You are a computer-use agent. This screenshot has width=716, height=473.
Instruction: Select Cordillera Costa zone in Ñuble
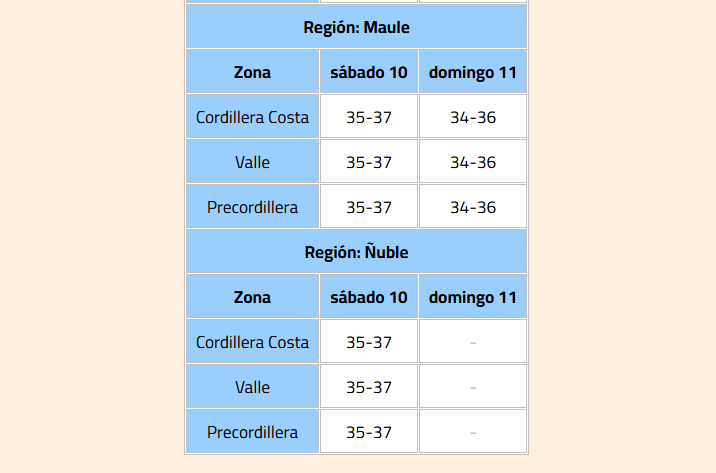pyautogui.click(x=252, y=342)
